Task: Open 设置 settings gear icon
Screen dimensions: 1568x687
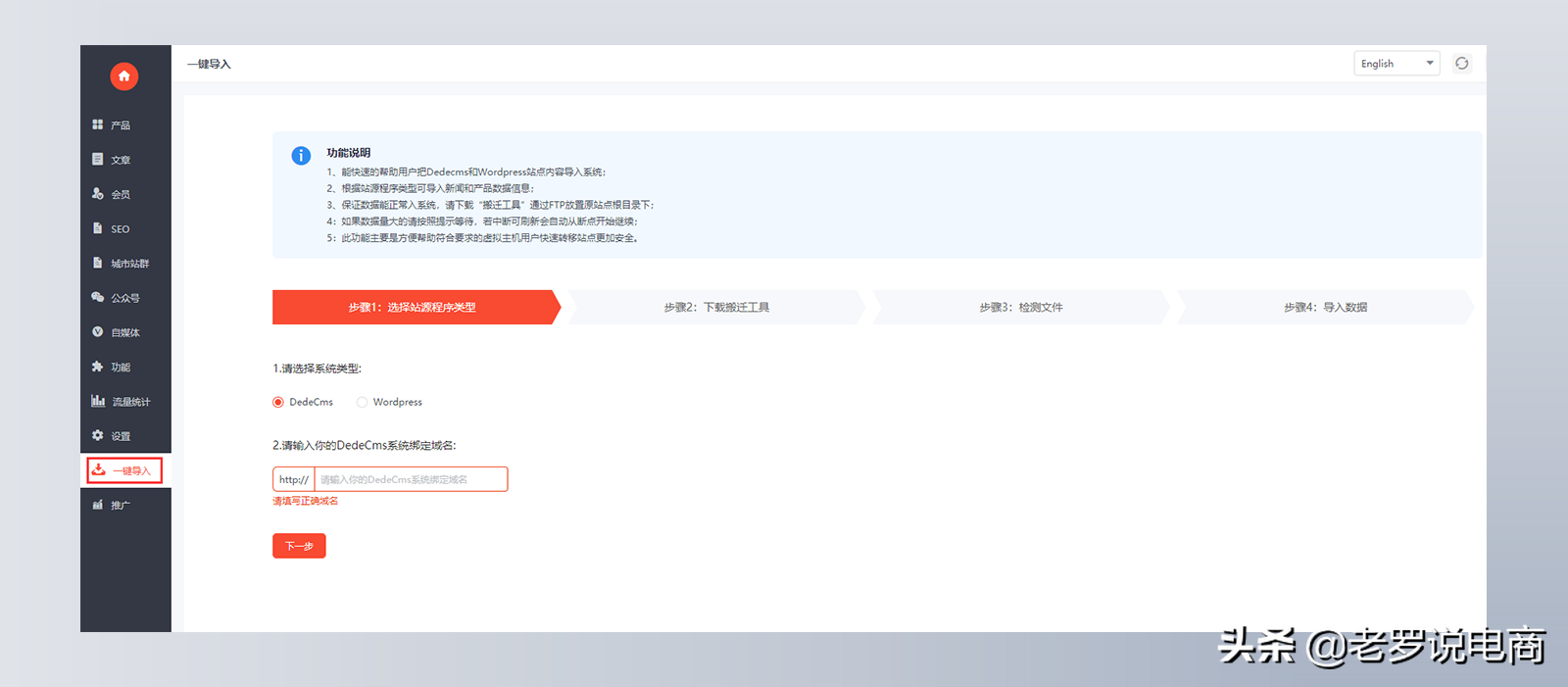Action: pyautogui.click(x=98, y=435)
